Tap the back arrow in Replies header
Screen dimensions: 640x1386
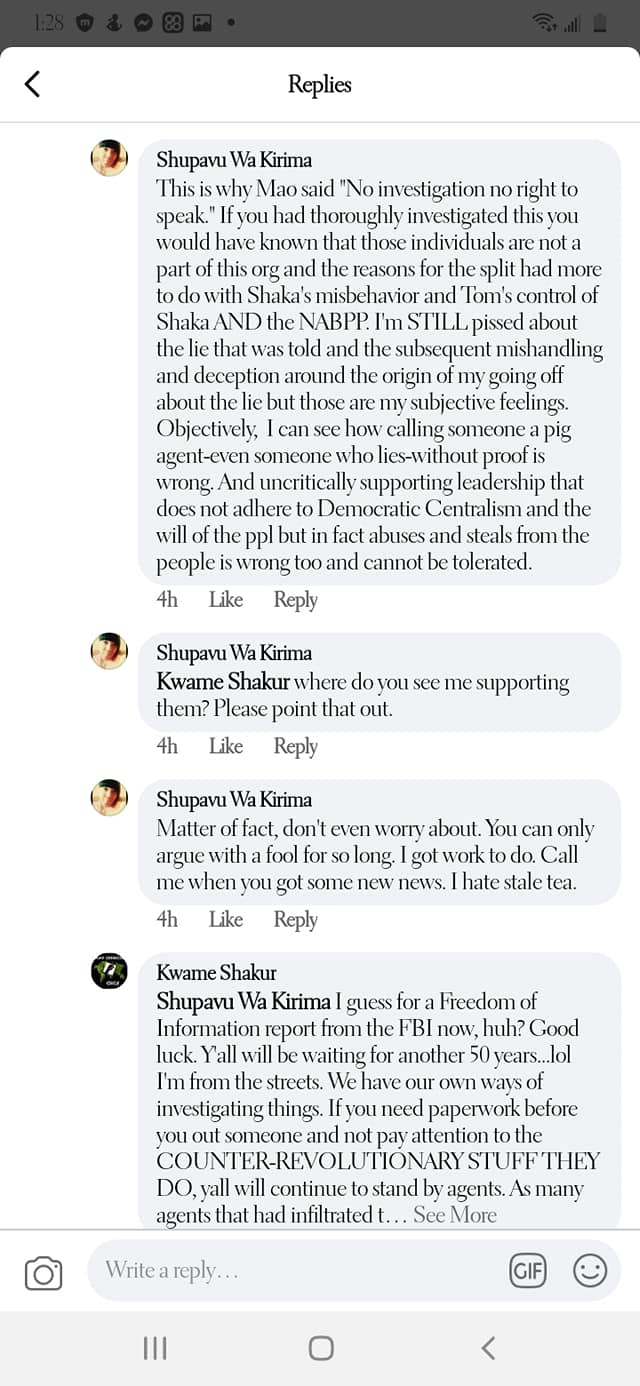(x=32, y=84)
